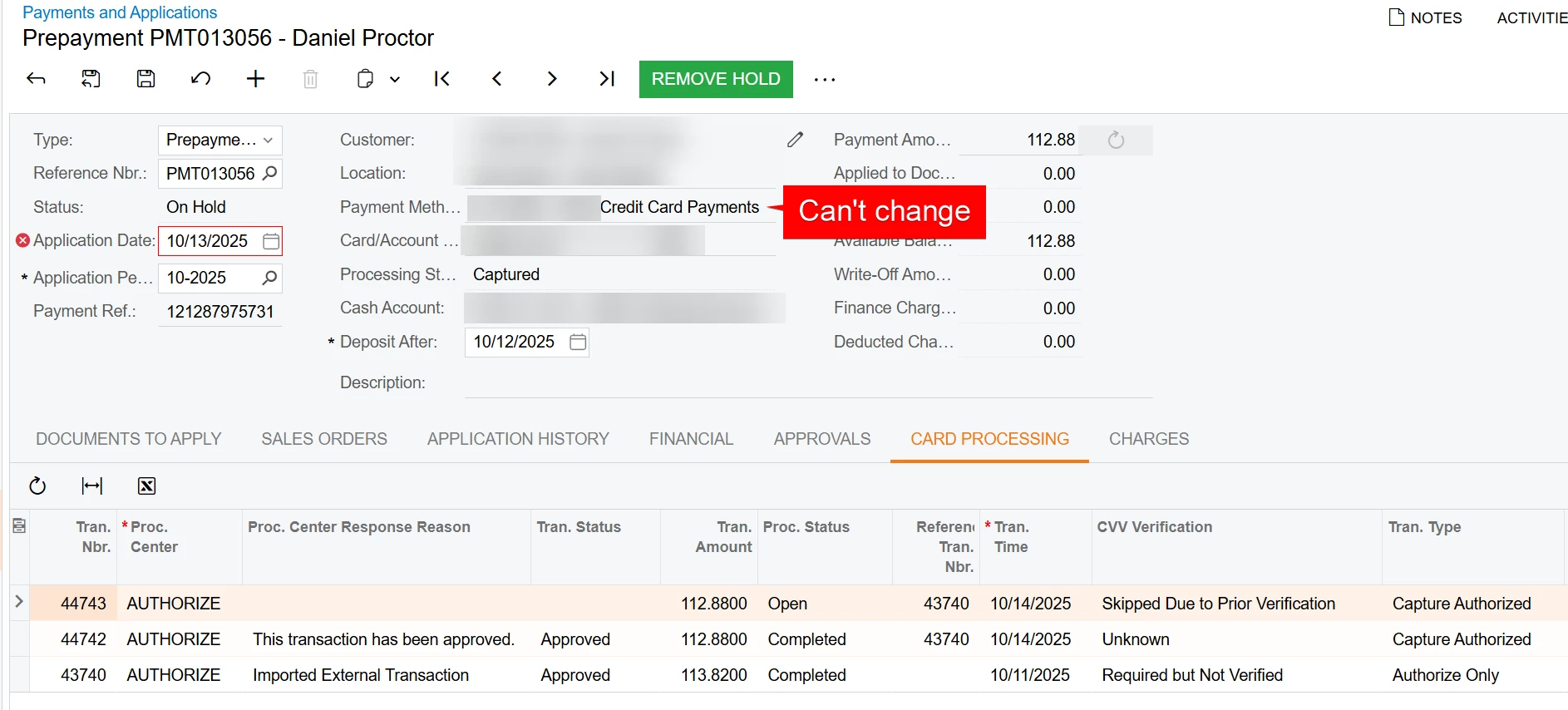Switch to SALES ORDERS tab

click(x=324, y=439)
